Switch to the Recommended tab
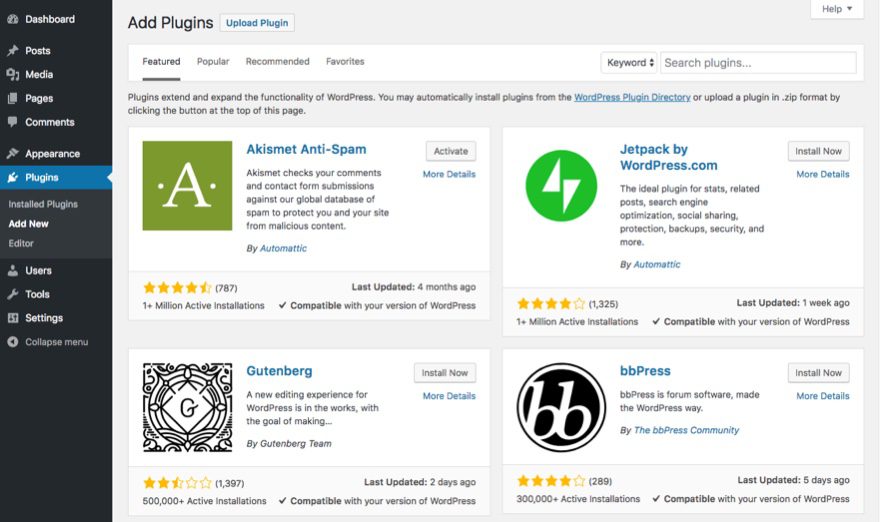Screen dimensions: 880x522 [x=277, y=62]
